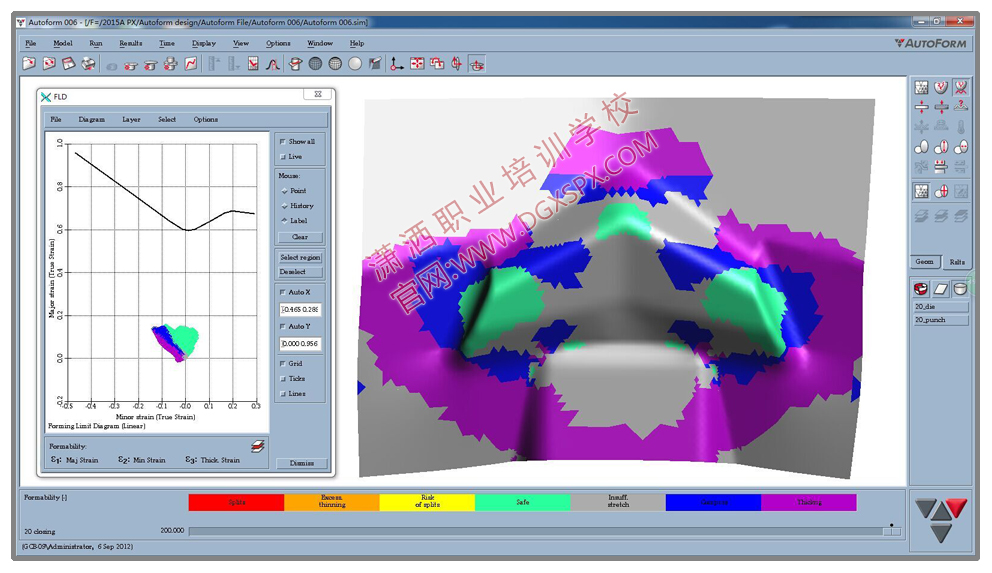Open the Results menu
Viewport: 992px width, 573px height.
click(130, 44)
